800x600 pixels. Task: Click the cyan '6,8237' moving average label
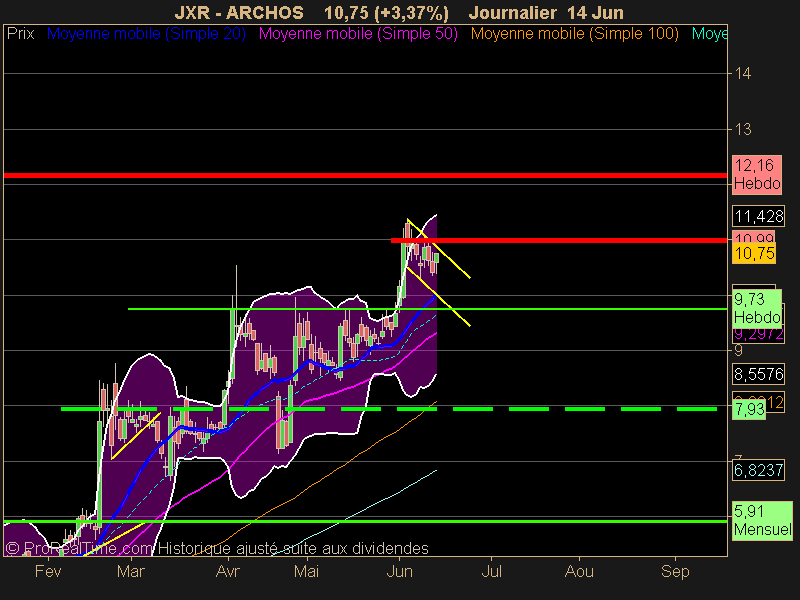click(x=759, y=470)
